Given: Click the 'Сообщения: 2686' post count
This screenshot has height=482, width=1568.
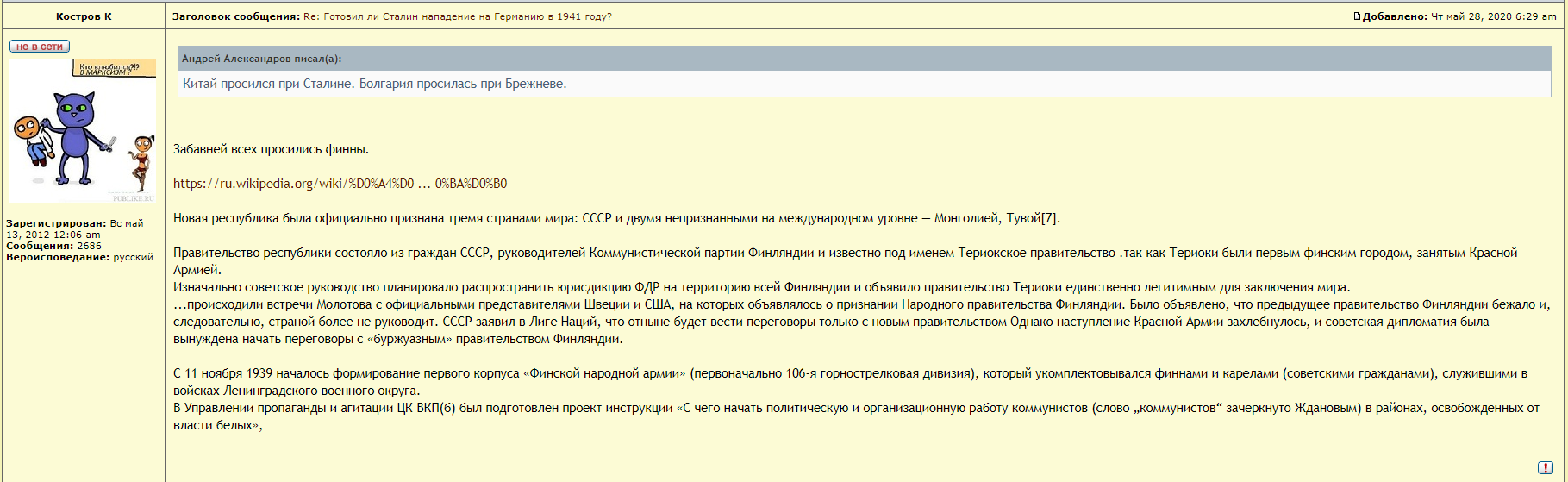Looking at the screenshot, I should [53, 246].
